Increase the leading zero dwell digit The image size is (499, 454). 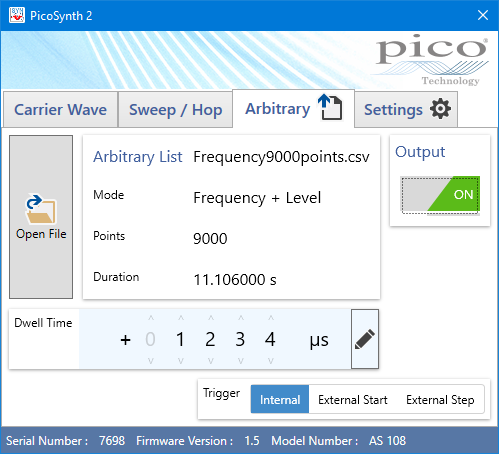[151, 318]
